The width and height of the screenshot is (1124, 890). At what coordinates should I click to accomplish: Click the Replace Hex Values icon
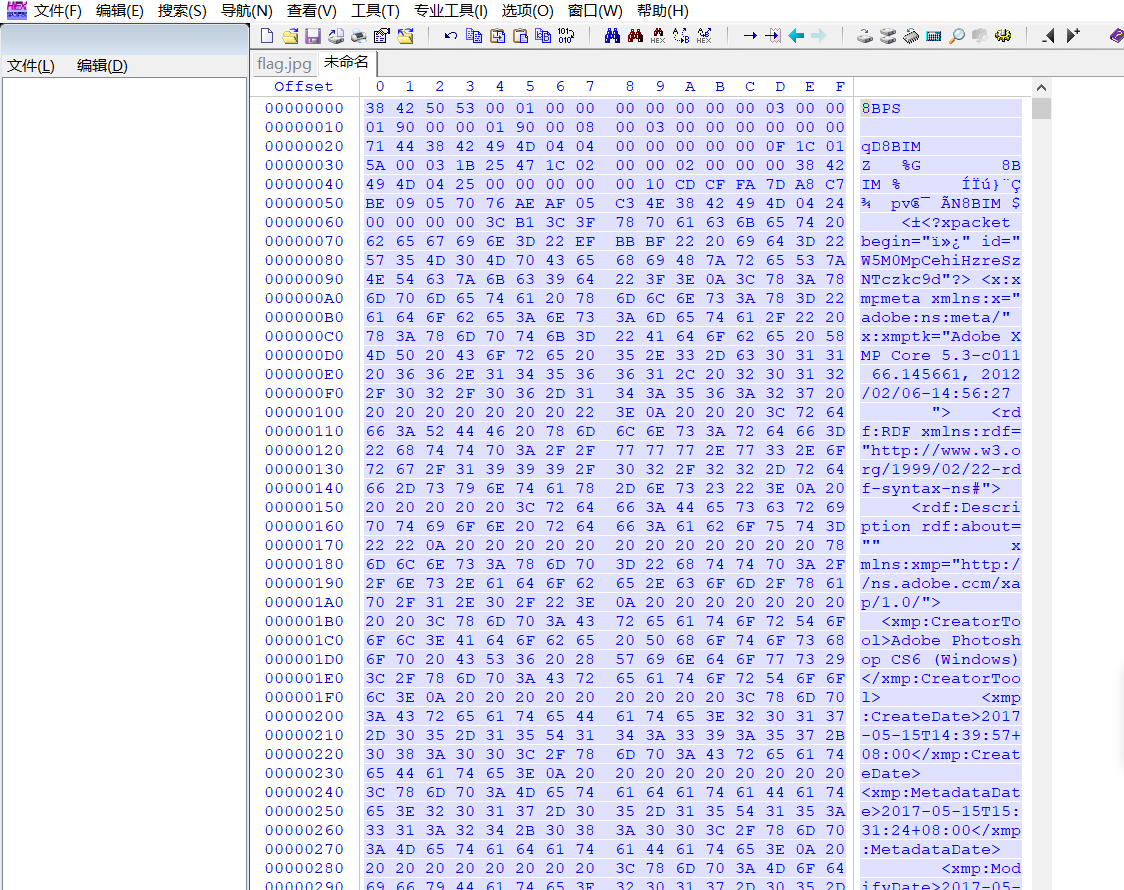(704, 36)
